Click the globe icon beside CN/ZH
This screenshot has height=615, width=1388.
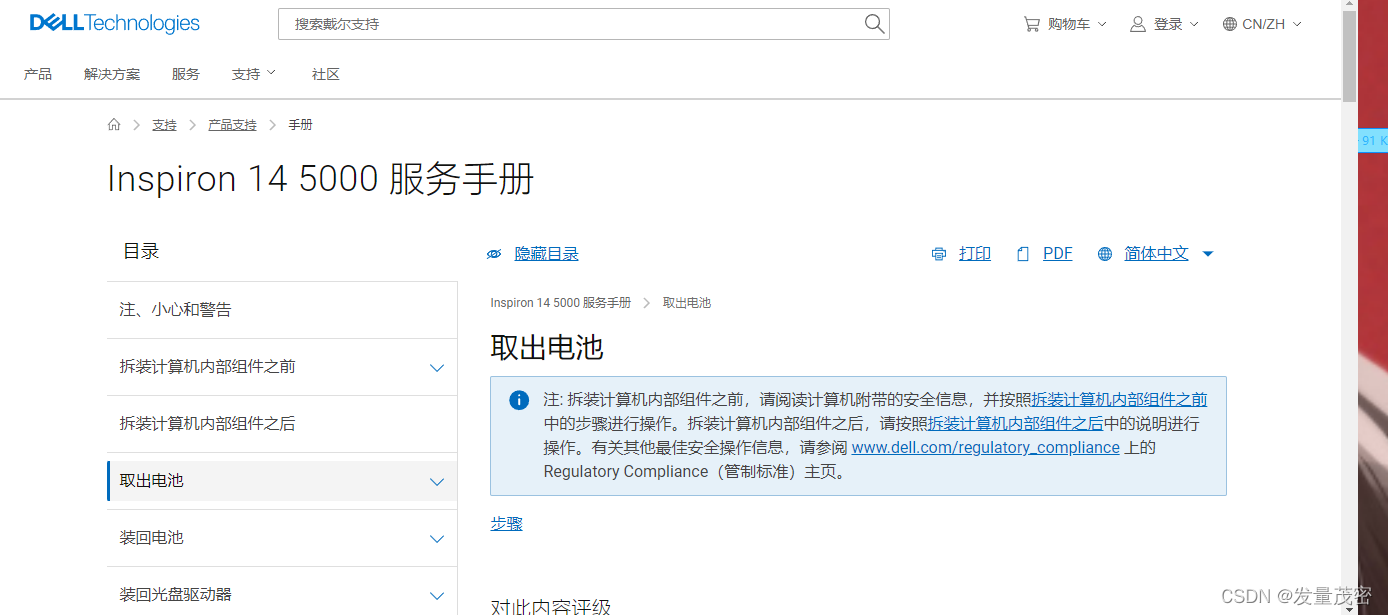coord(1230,24)
